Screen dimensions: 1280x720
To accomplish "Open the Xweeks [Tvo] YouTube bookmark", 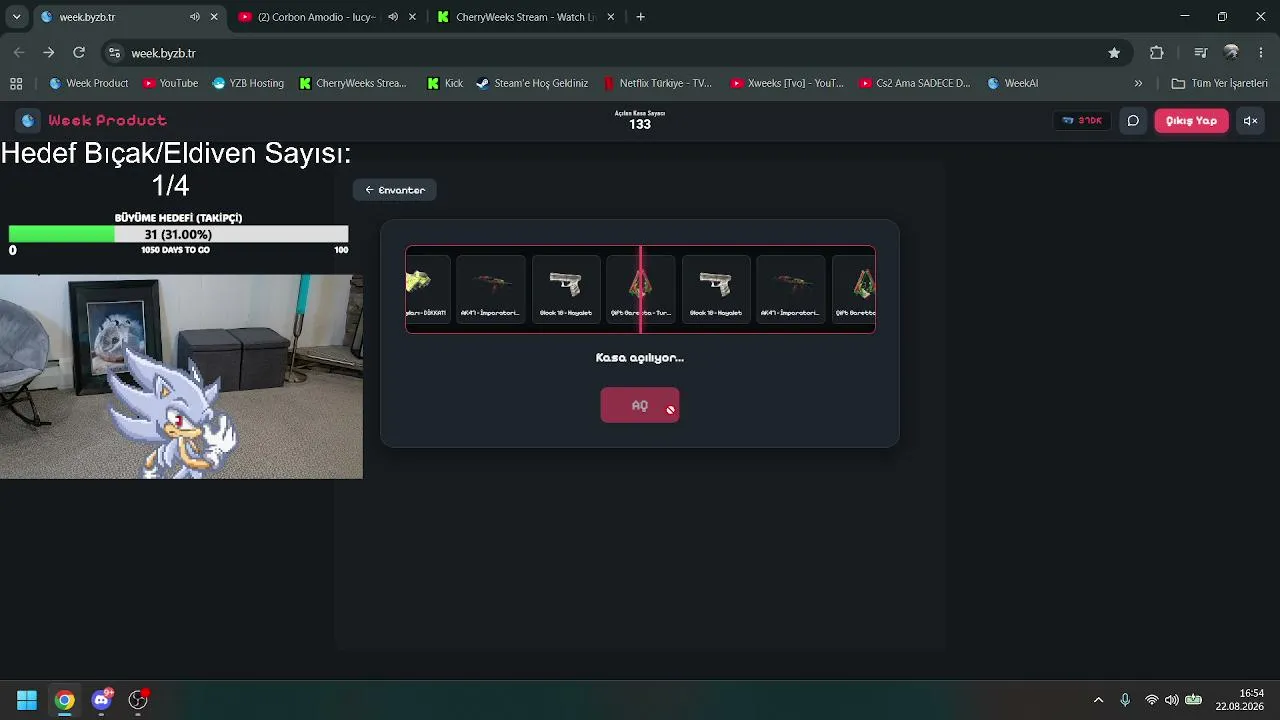I will (788, 83).
